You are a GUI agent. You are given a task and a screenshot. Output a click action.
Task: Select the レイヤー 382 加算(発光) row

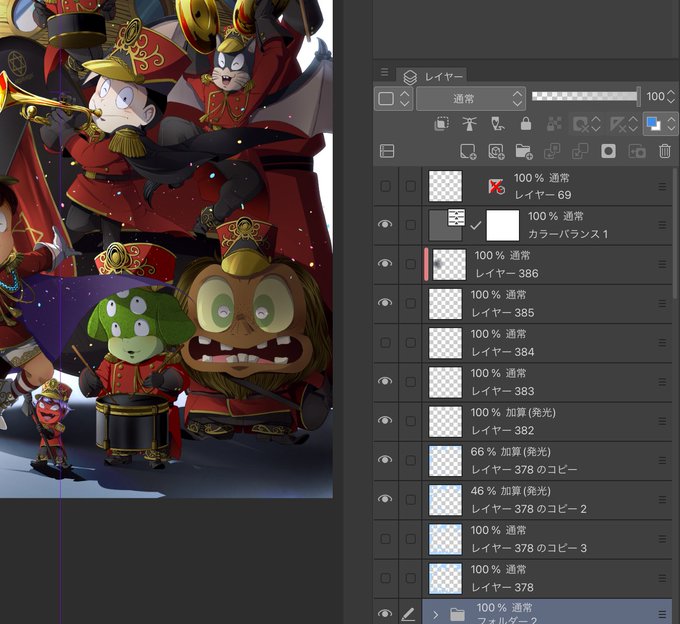(547, 421)
